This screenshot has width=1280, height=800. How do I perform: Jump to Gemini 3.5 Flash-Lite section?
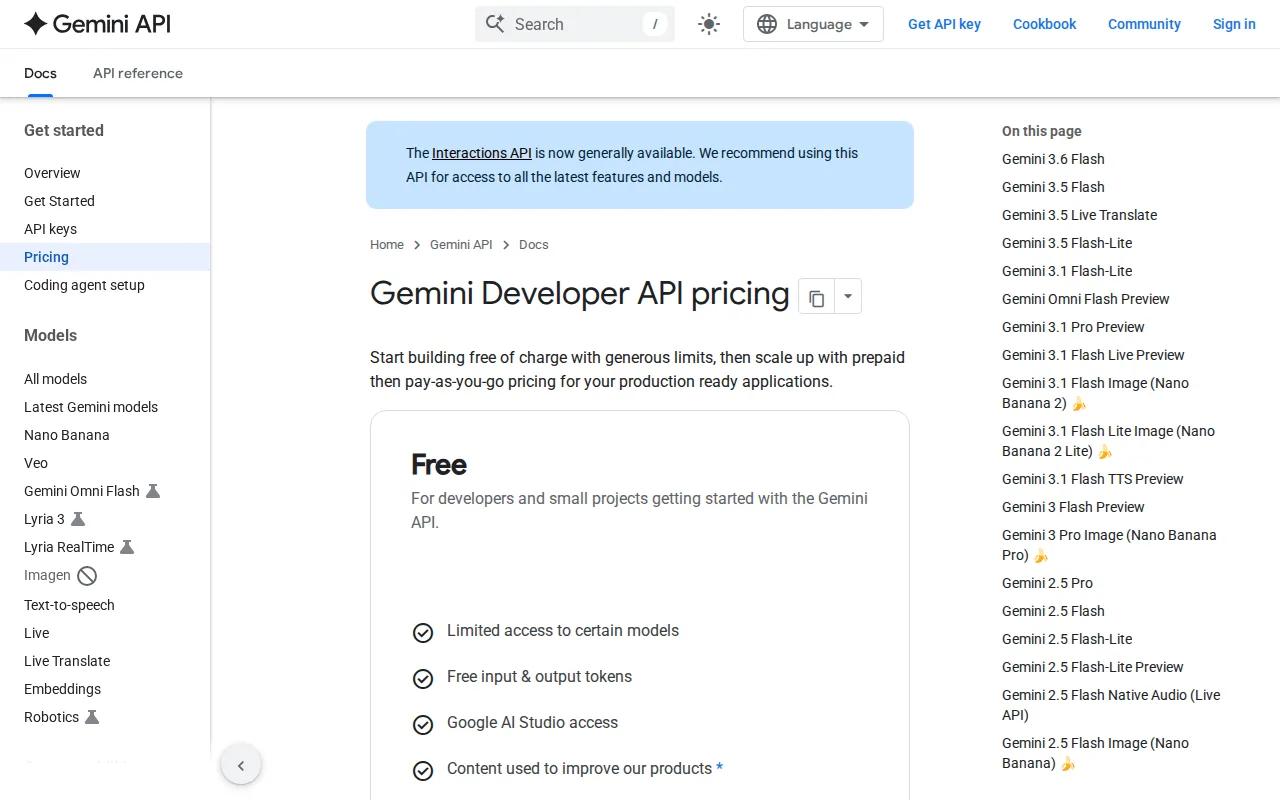[1067, 243]
